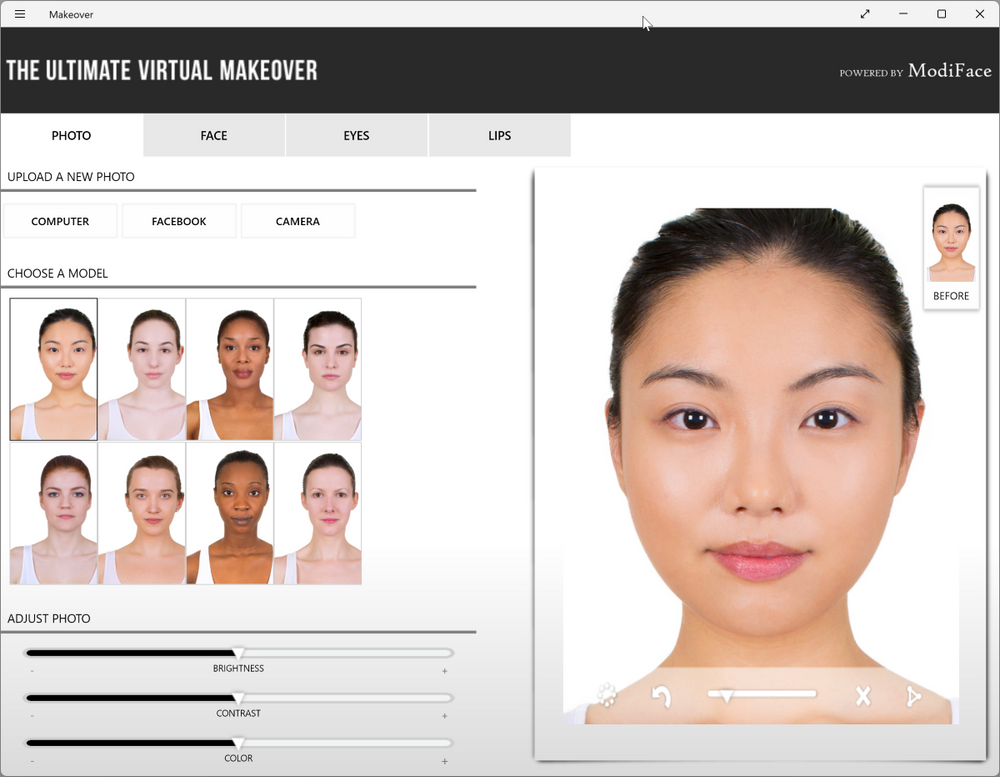Click the CAMERA button
This screenshot has height=777, width=1000.
tap(298, 221)
